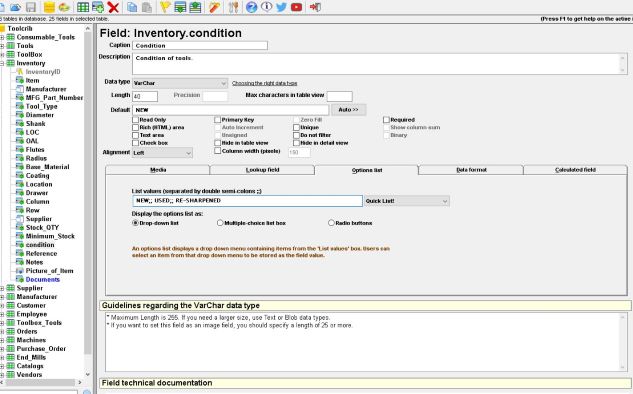
Task: Open the Quick List dropdown
Action: [x=407, y=201]
